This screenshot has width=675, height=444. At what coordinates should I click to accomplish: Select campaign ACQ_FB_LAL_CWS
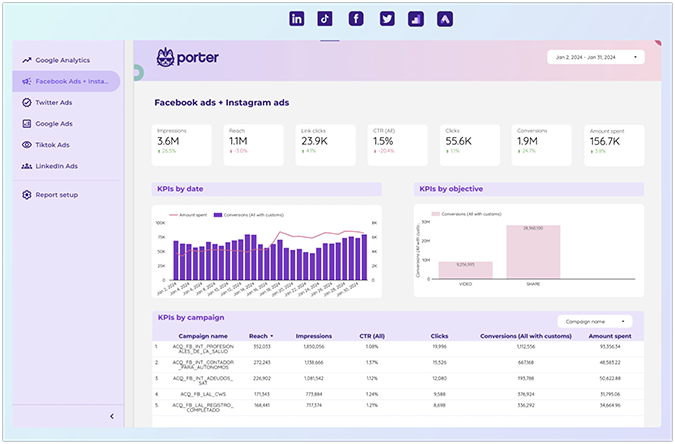pyautogui.click(x=203, y=394)
